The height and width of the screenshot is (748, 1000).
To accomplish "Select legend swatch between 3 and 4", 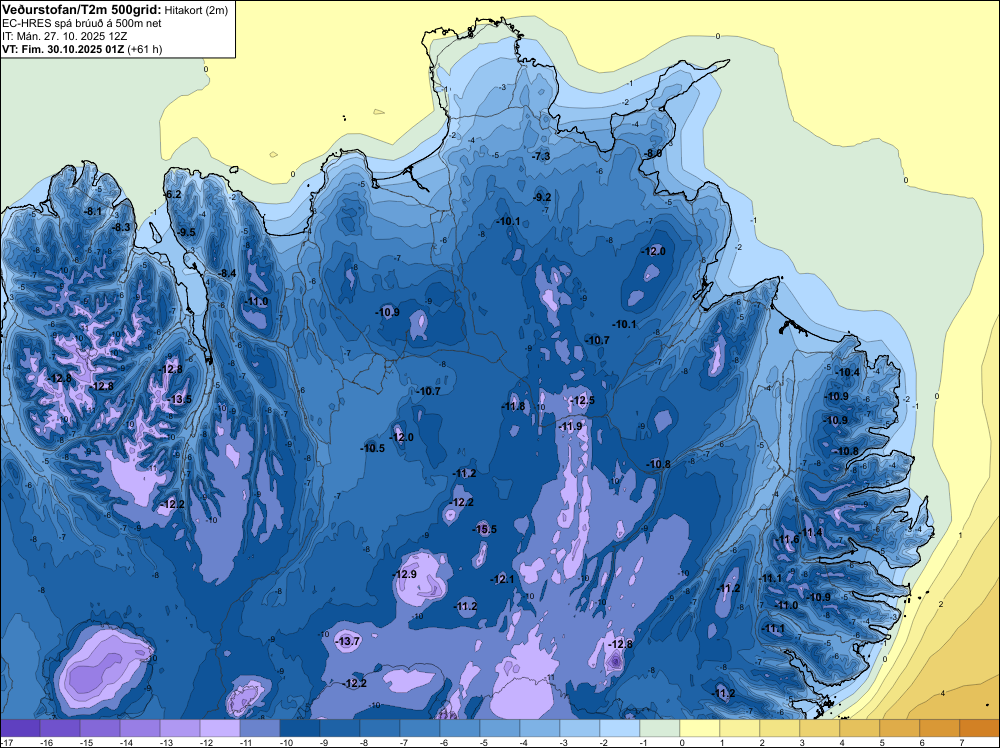I will point(820,728).
